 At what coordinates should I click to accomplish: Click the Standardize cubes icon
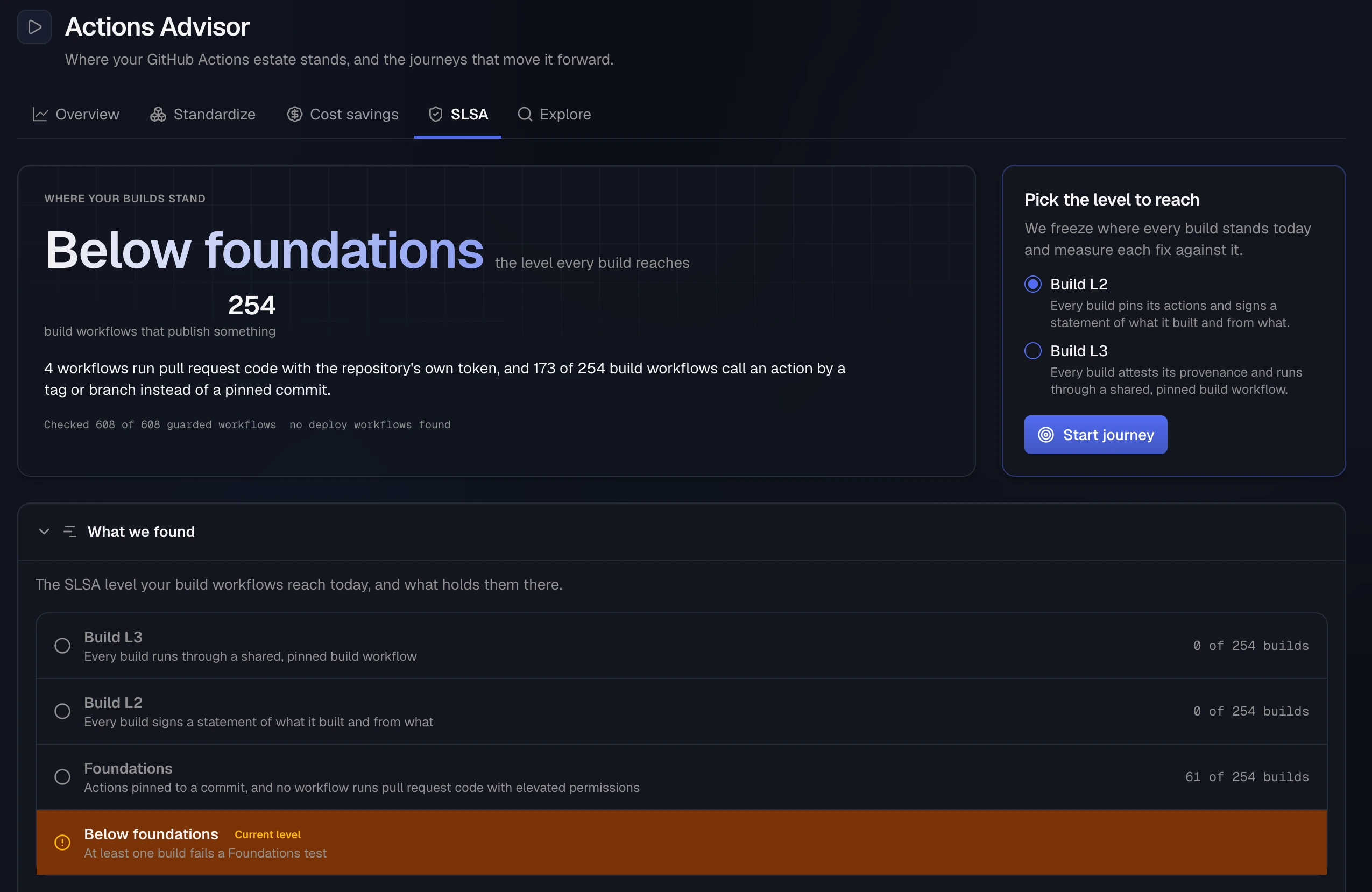[x=158, y=114]
